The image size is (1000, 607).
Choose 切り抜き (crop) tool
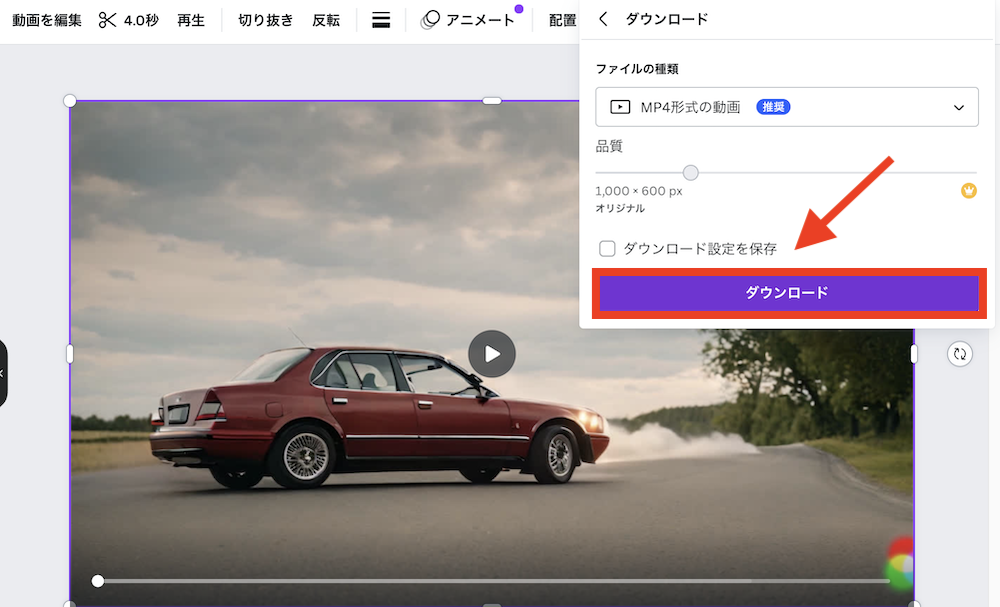pyautogui.click(x=265, y=20)
